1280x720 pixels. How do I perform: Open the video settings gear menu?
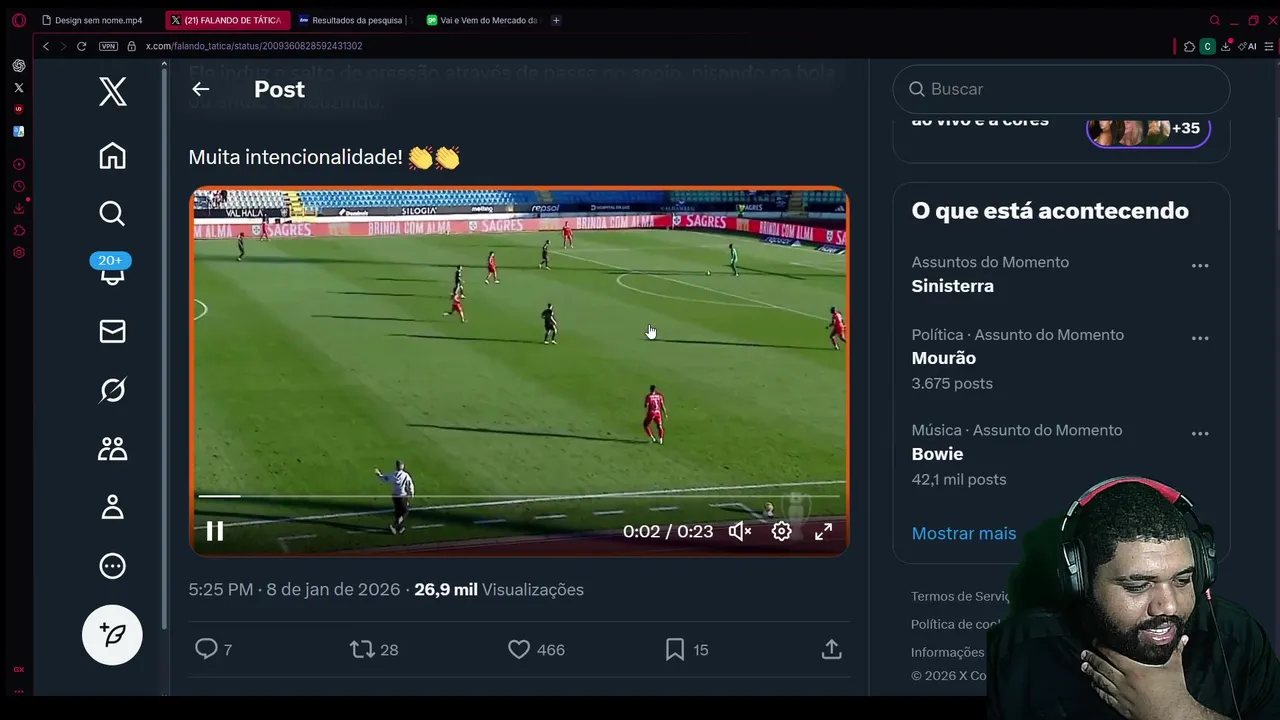pos(781,531)
